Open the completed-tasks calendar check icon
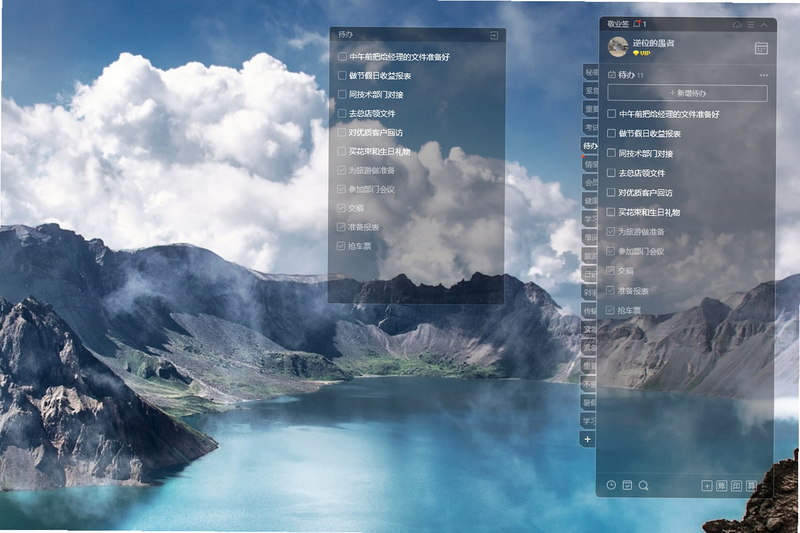Image resolution: width=800 pixels, height=533 pixels. 627,485
